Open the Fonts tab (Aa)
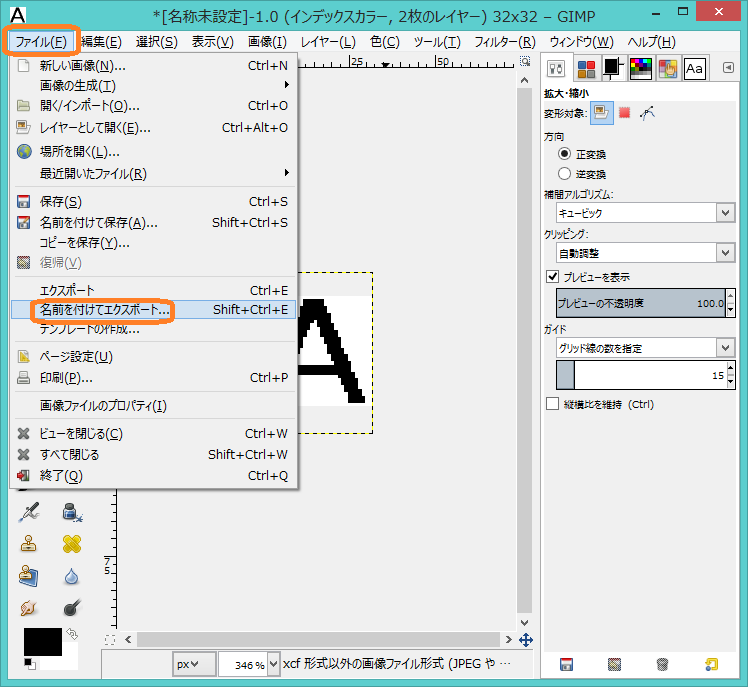748x687 pixels. (695, 69)
